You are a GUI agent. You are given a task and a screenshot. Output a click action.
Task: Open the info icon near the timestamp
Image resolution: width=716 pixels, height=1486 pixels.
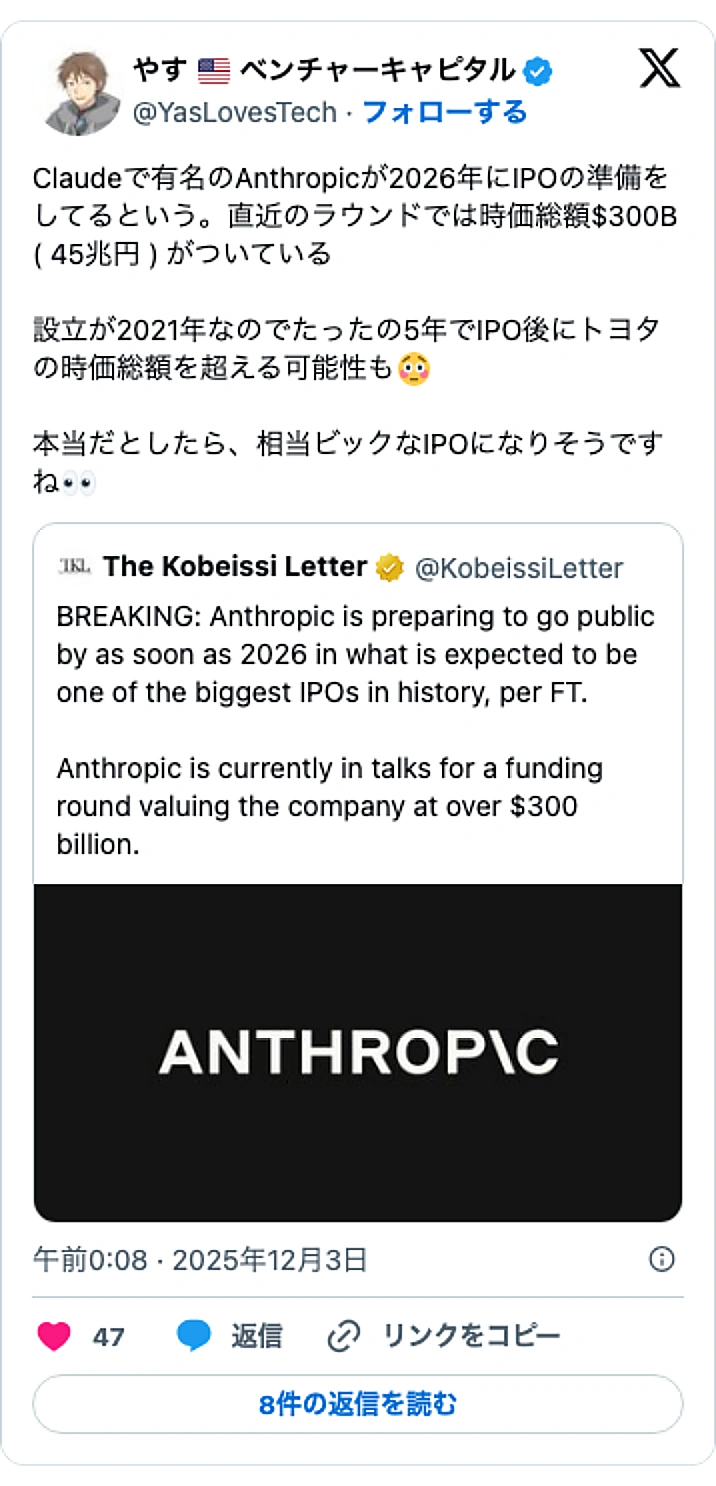(662, 1260)
